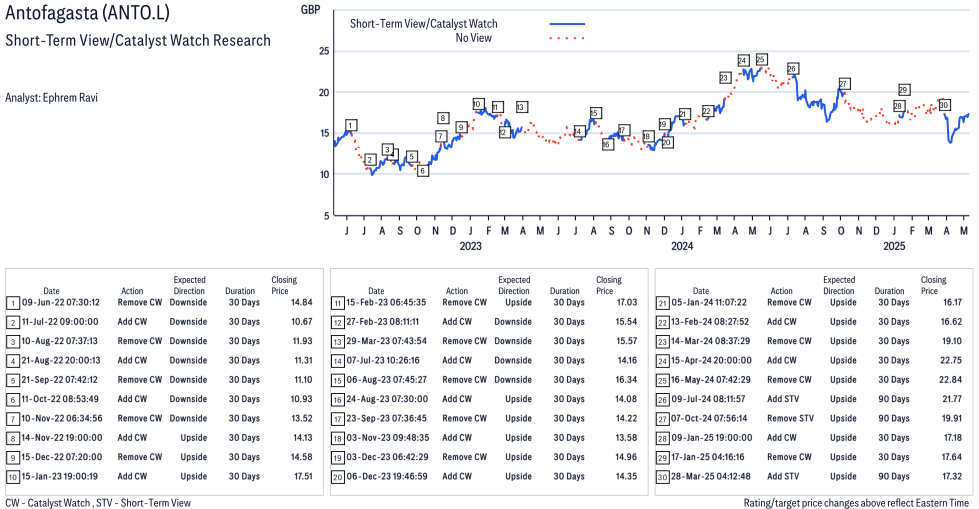Select table row number box 26

pyautogui.click(x=662, y=400)
